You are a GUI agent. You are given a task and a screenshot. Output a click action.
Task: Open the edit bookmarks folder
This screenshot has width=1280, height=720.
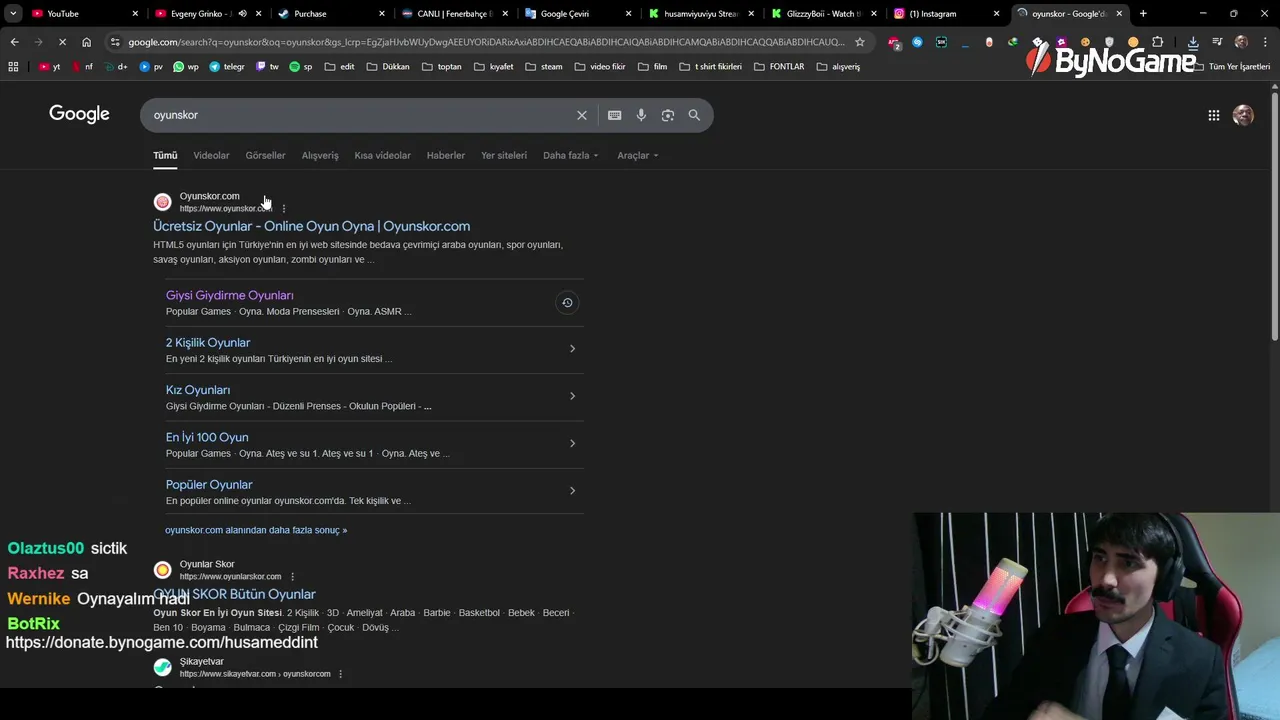pyautogui.click(x=339, y=67)
